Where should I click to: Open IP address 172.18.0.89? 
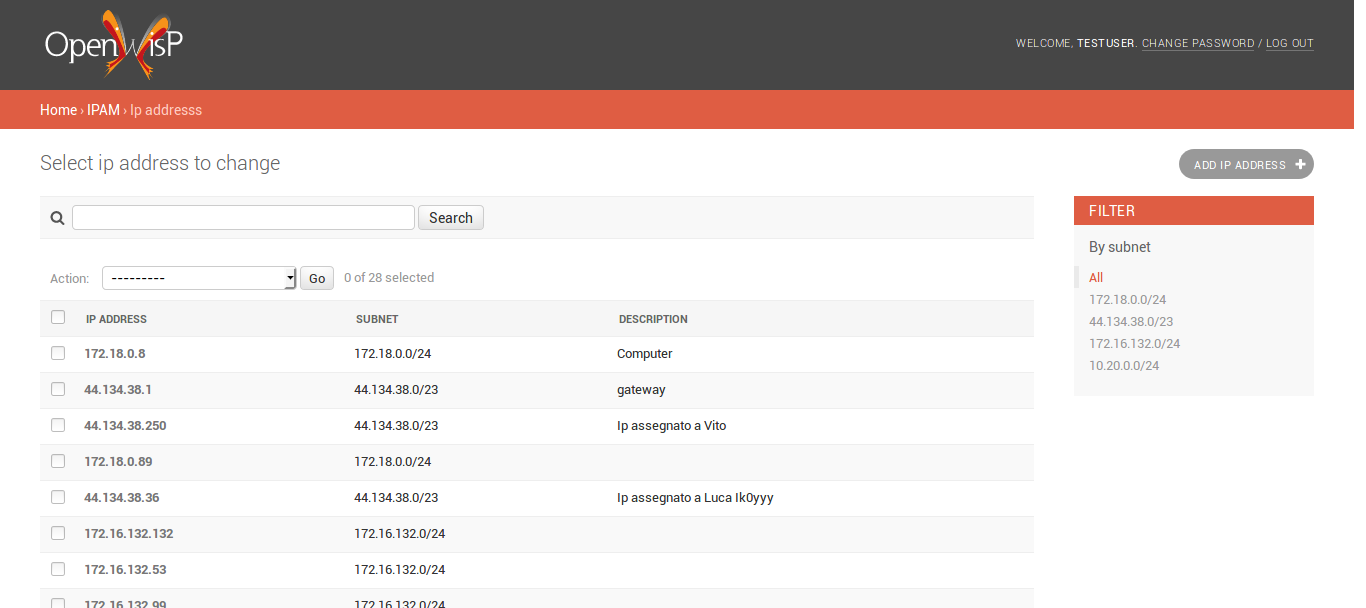118,461
